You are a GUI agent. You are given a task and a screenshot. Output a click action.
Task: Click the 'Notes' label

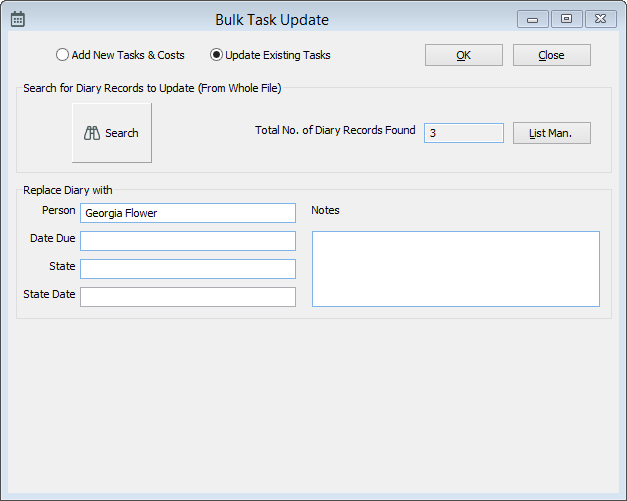point(325,210)
